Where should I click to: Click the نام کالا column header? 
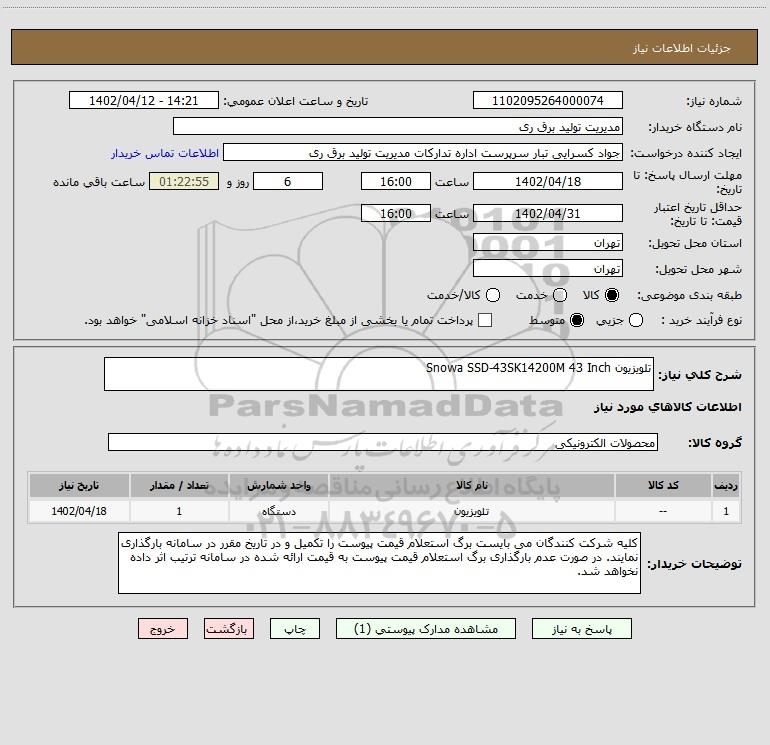pos(471,485)
